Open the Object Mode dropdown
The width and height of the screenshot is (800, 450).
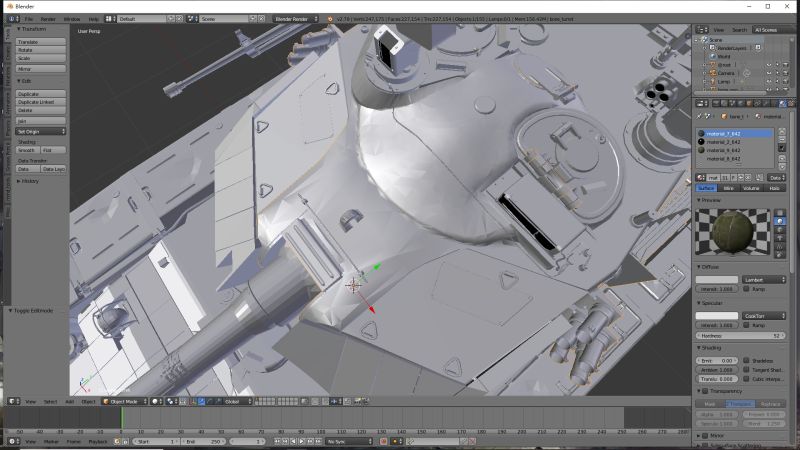tap(124, 402)
